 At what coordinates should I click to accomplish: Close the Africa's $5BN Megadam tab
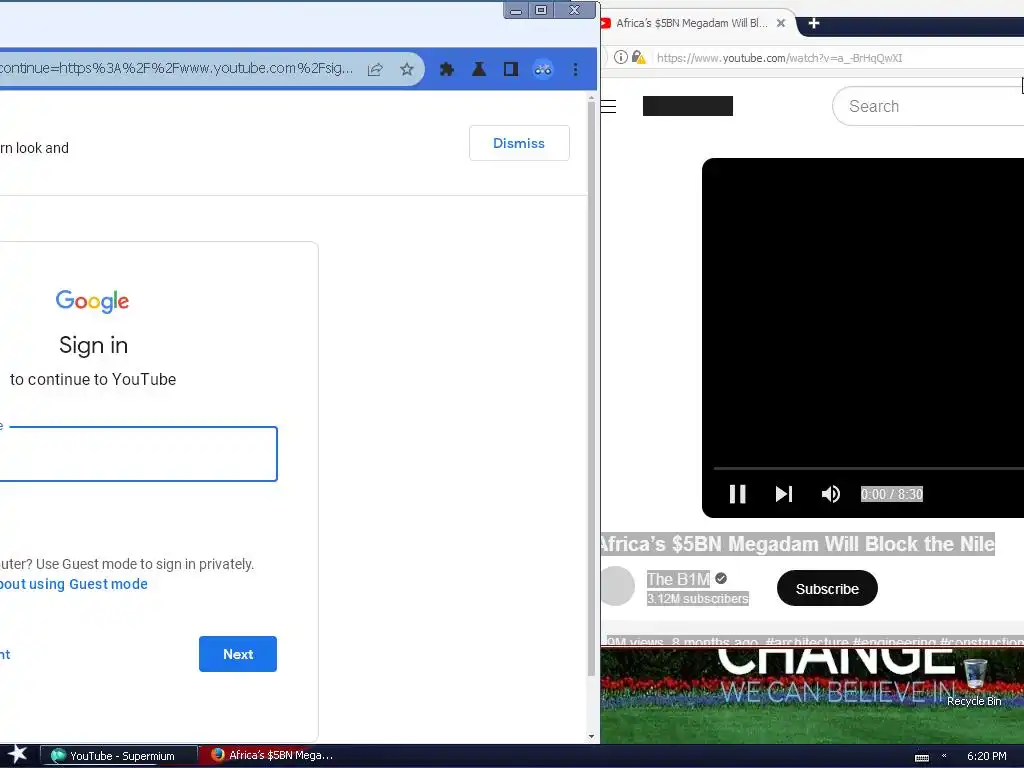point(780,23)
